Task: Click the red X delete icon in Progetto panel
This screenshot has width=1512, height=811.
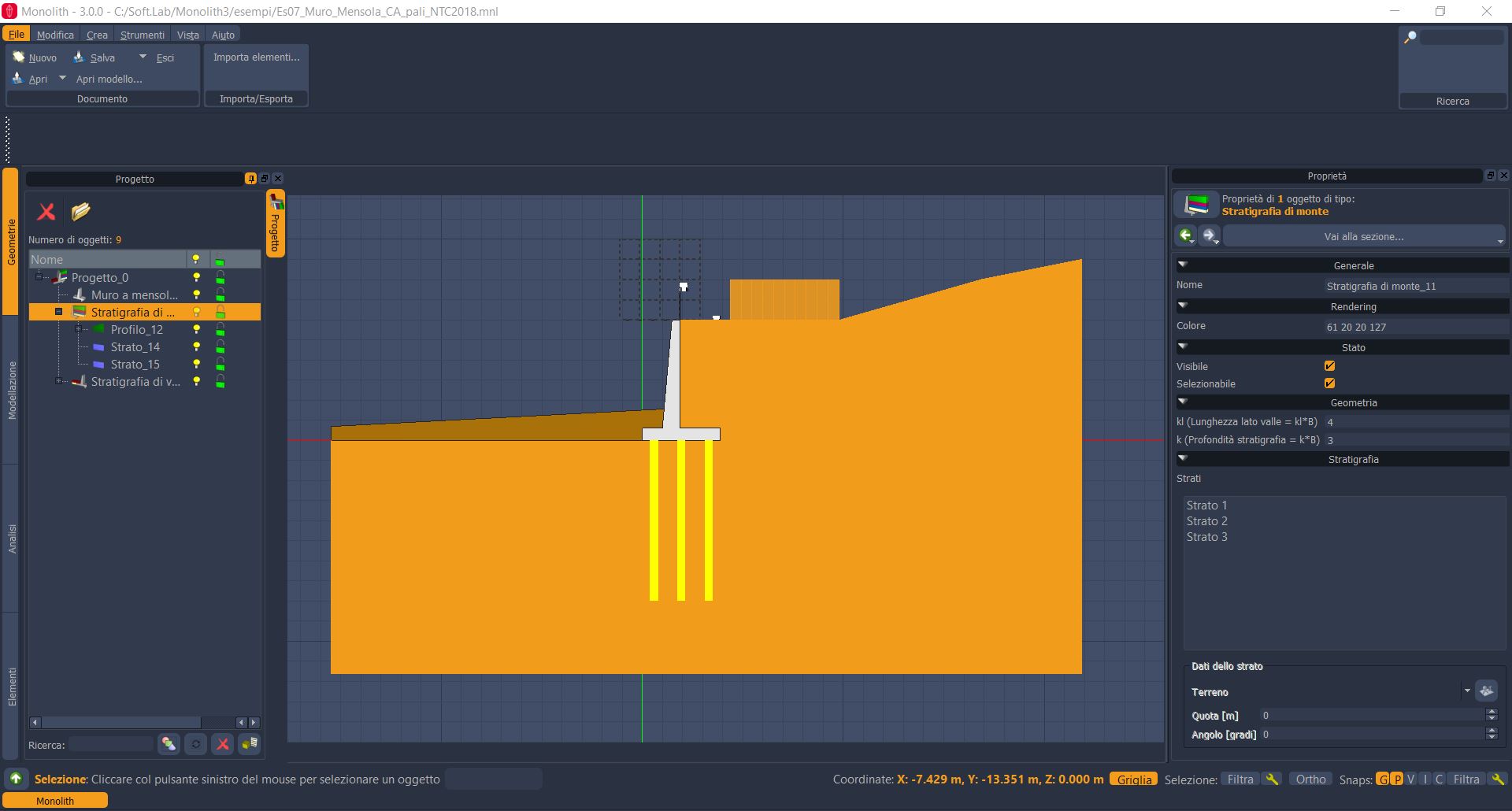Action: pos(46,211)
